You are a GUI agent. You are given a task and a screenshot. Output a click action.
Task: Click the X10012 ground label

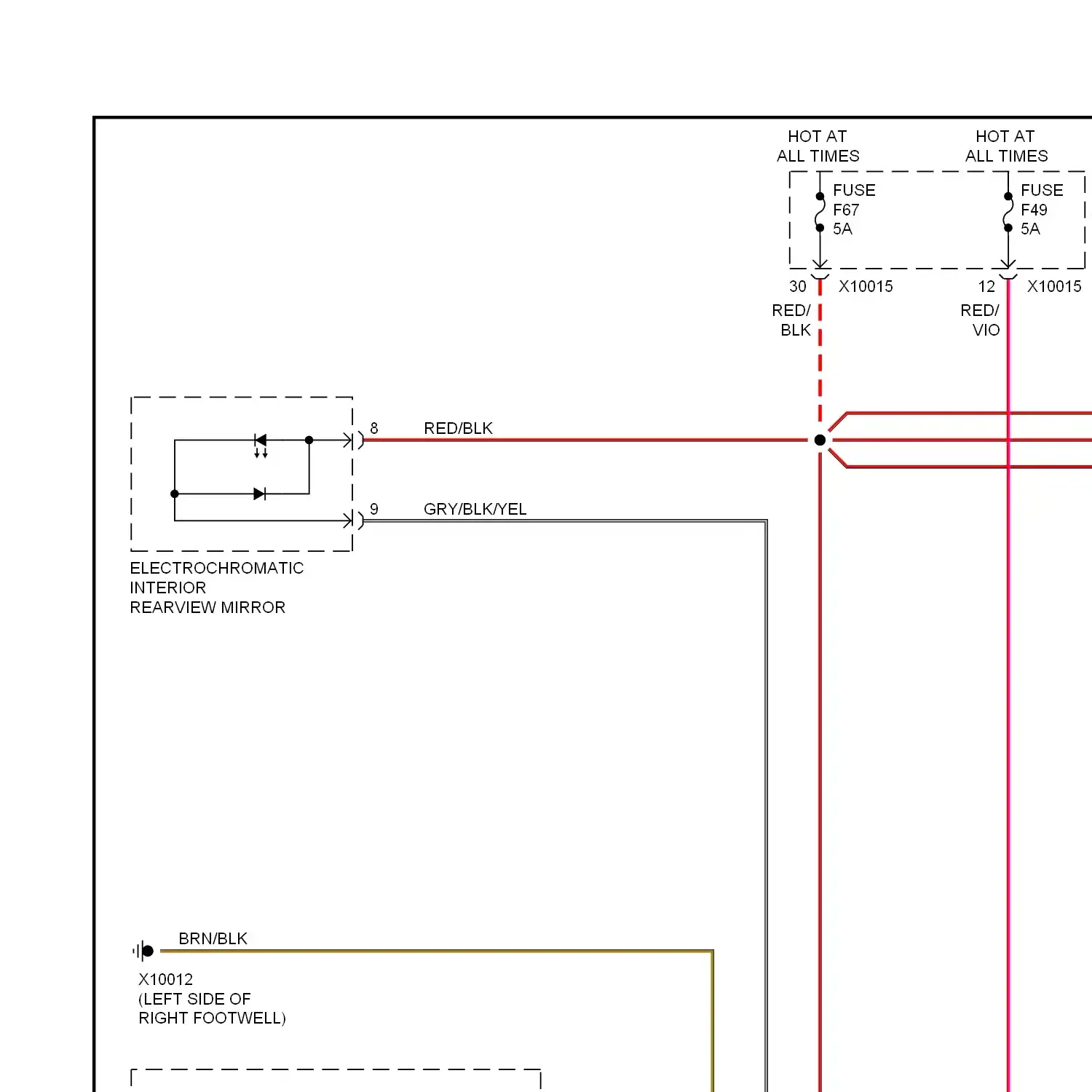point(166,979)
